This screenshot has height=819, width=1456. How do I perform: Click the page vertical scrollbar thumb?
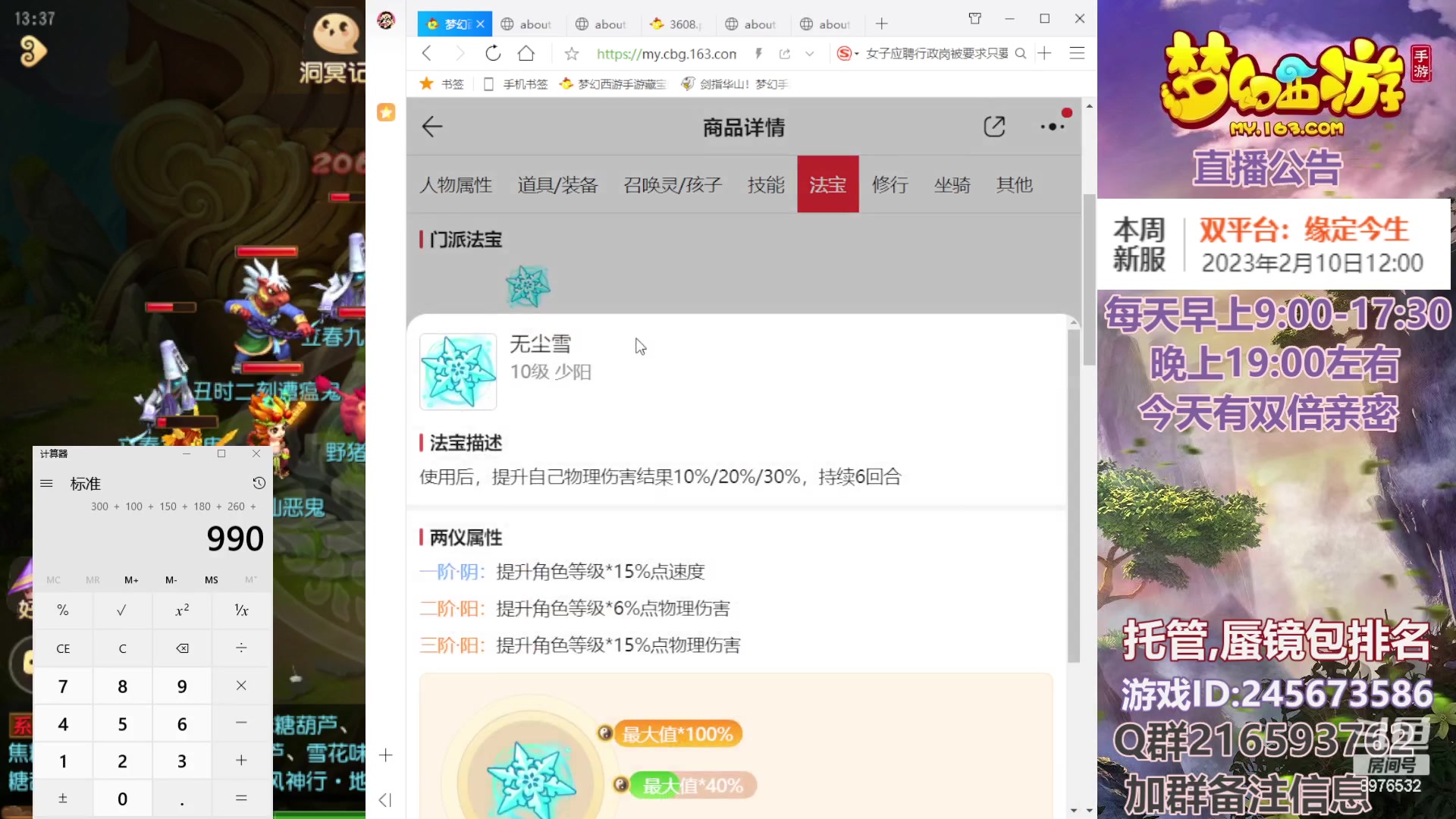(1089, 279)
